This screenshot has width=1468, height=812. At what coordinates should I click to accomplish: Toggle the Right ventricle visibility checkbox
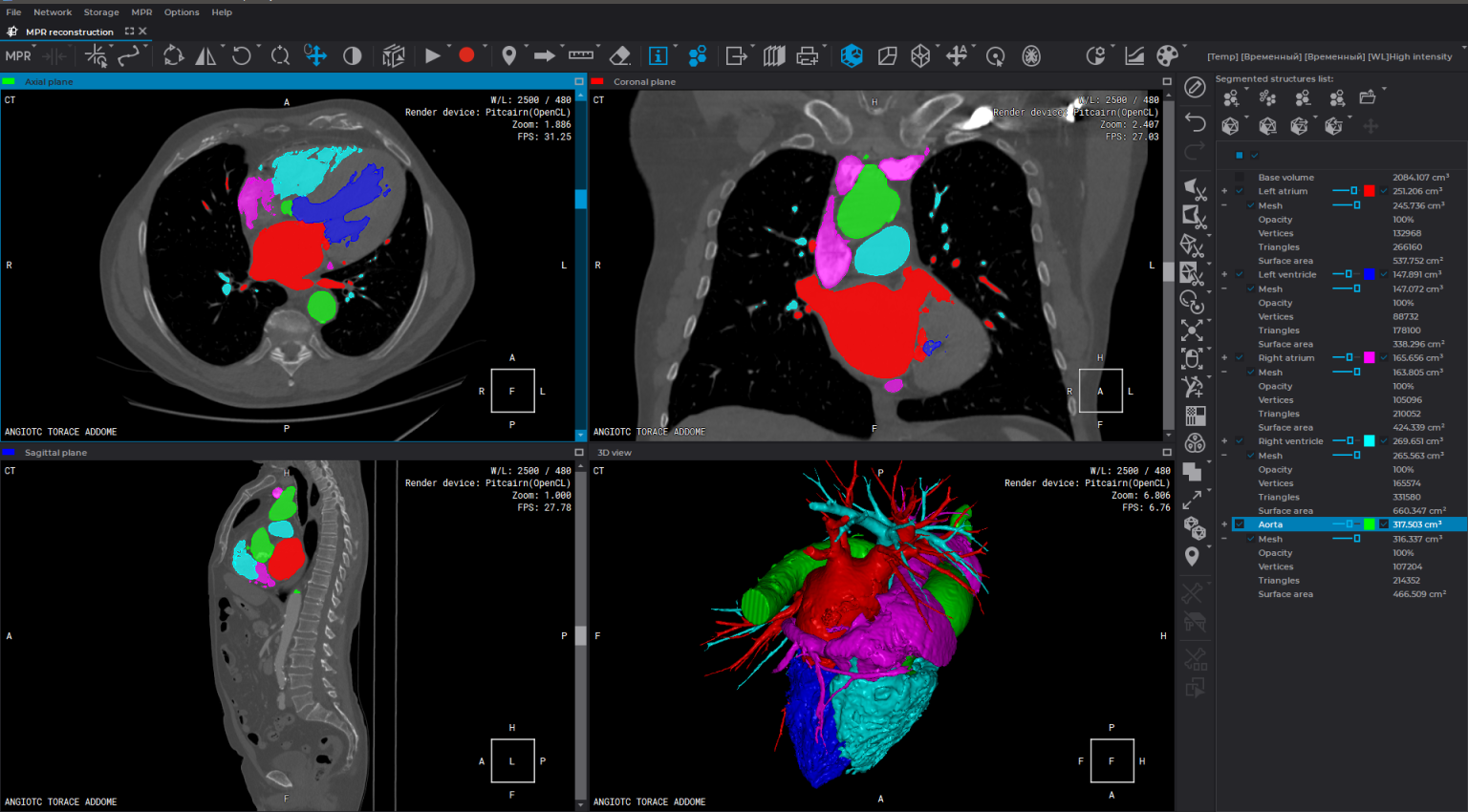coord(1240,441)
